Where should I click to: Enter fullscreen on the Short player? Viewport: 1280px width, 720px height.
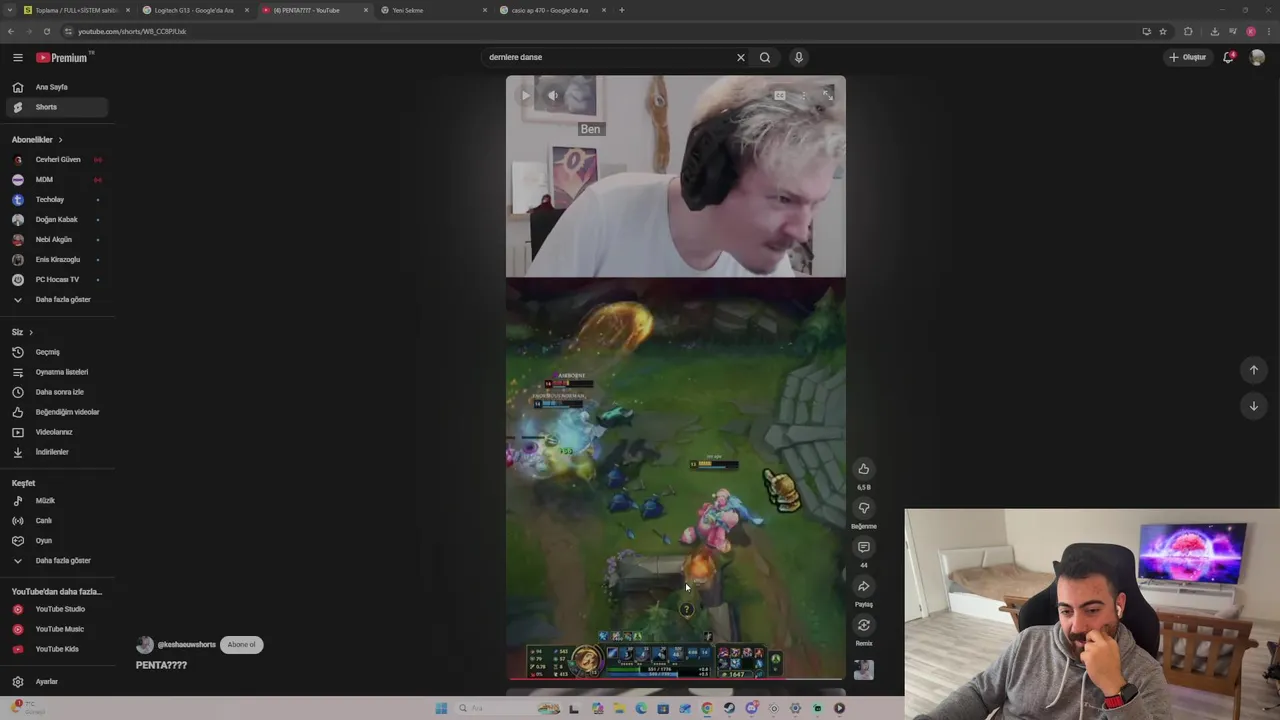pos(827,96)
